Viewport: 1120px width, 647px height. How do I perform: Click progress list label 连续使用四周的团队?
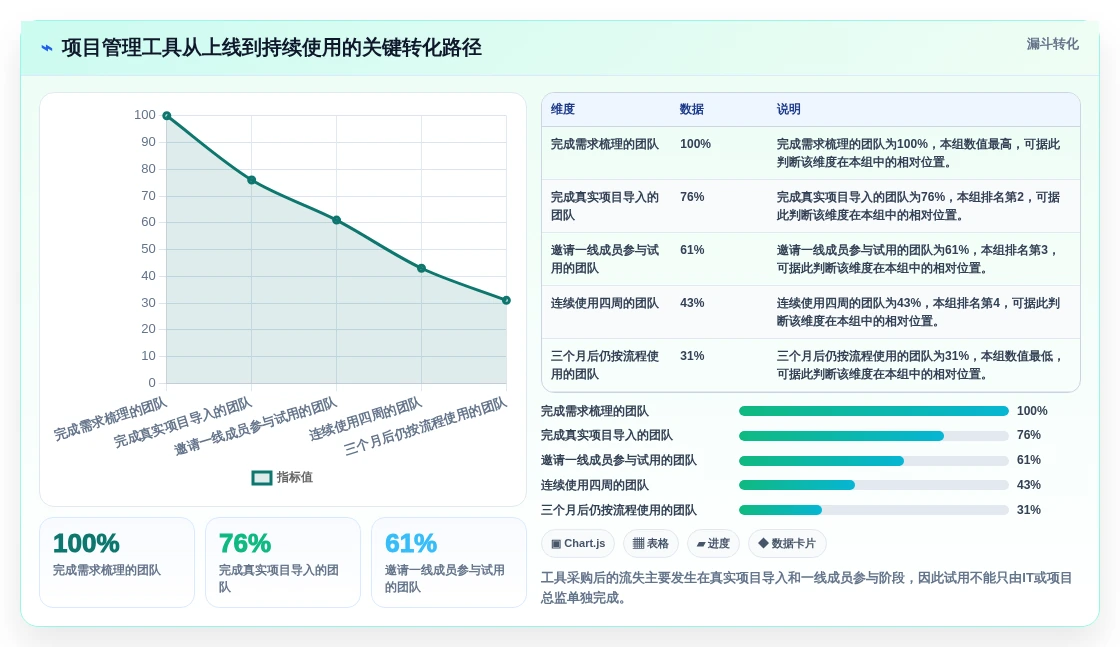[594, 486]
